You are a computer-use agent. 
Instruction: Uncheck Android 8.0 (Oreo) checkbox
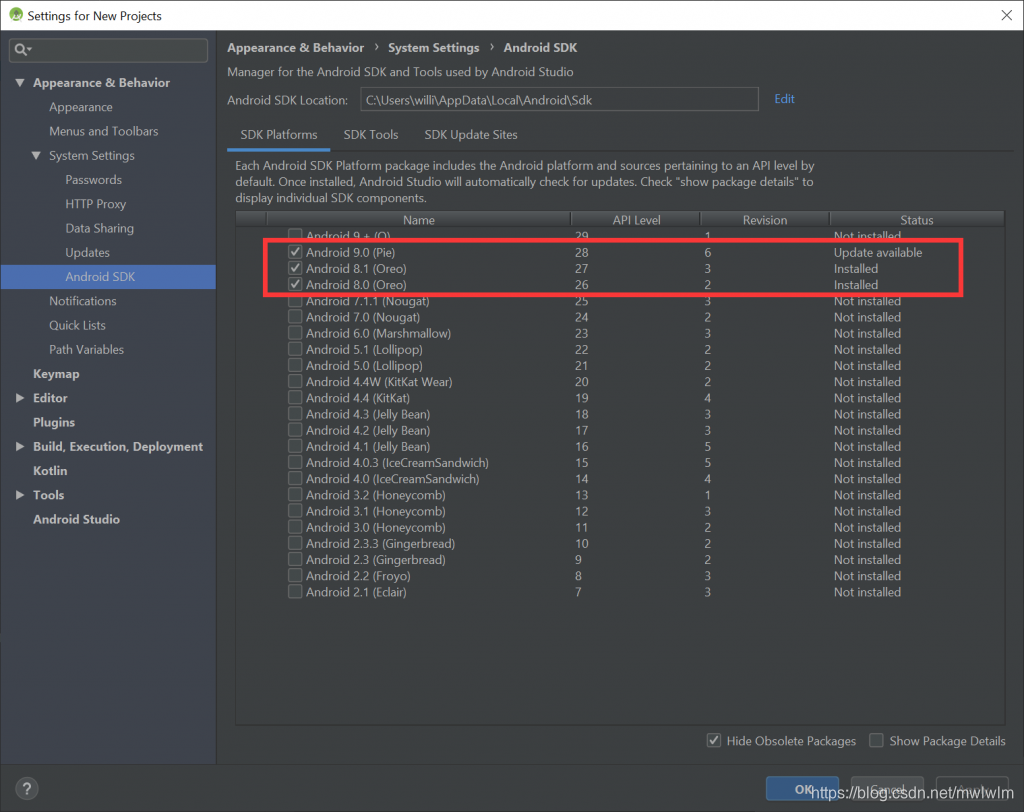click(295, 285)
